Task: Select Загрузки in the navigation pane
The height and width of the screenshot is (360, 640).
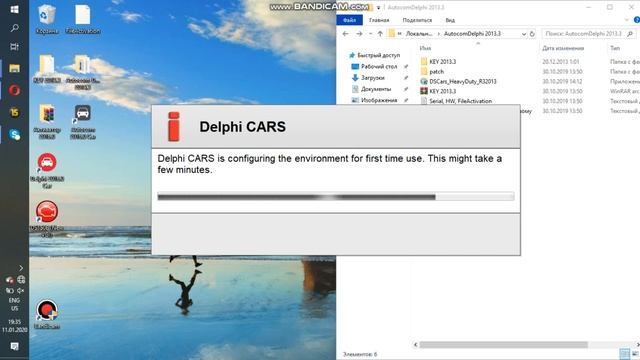Action: [x=373, y=78]
